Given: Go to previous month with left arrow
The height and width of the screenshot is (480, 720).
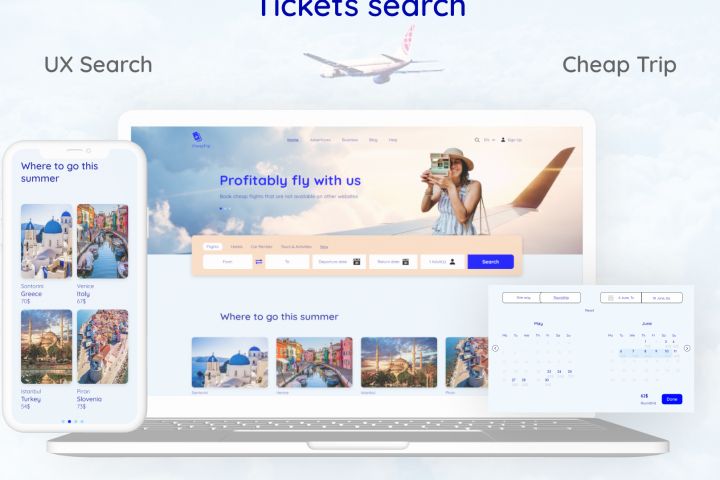Looking at the screenshot, I should click(495, 348).
